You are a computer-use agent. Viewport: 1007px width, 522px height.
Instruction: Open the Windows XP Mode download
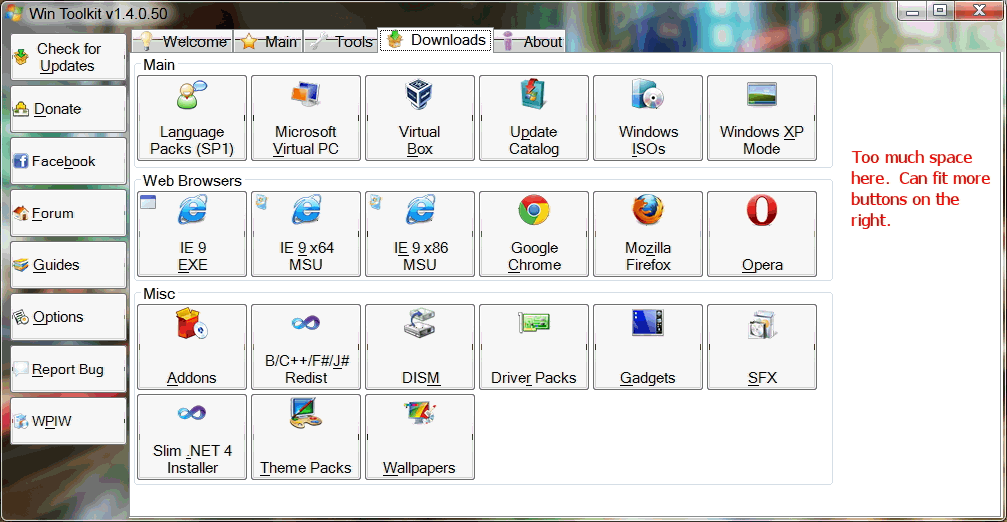(x=762, y=118)
